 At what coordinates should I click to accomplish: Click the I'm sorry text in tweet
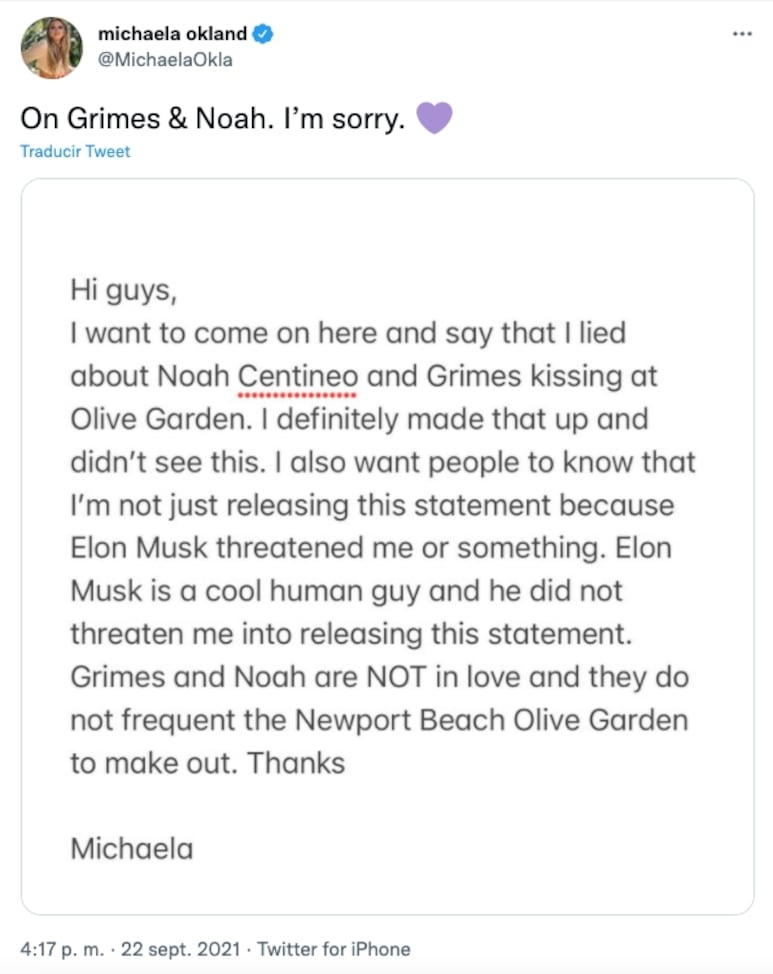tap(344, 118)
